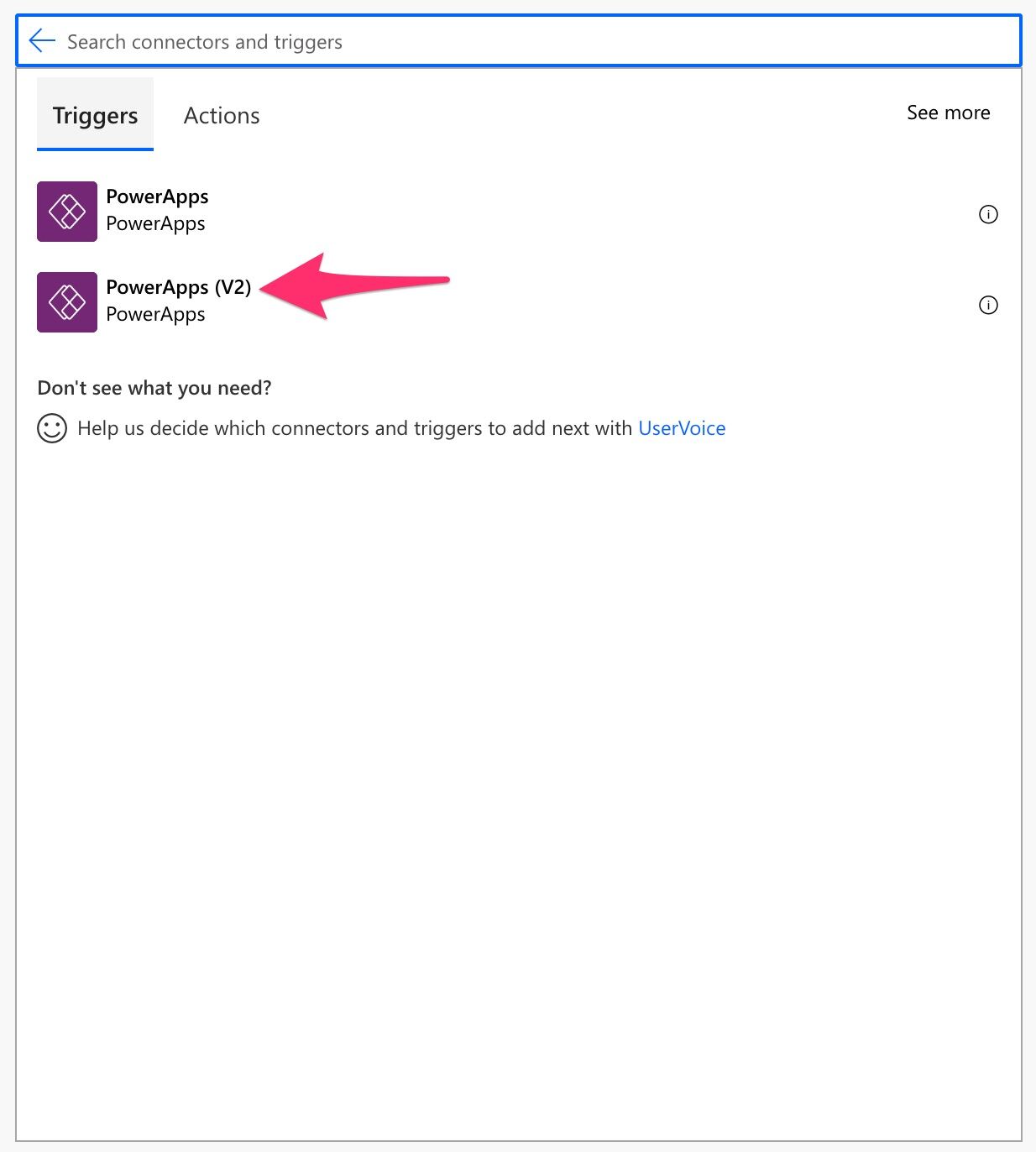Select the purple PowerApps (V2) connector icon
Viewport: 1036px width, 1152px height.
tap(67, 302)
